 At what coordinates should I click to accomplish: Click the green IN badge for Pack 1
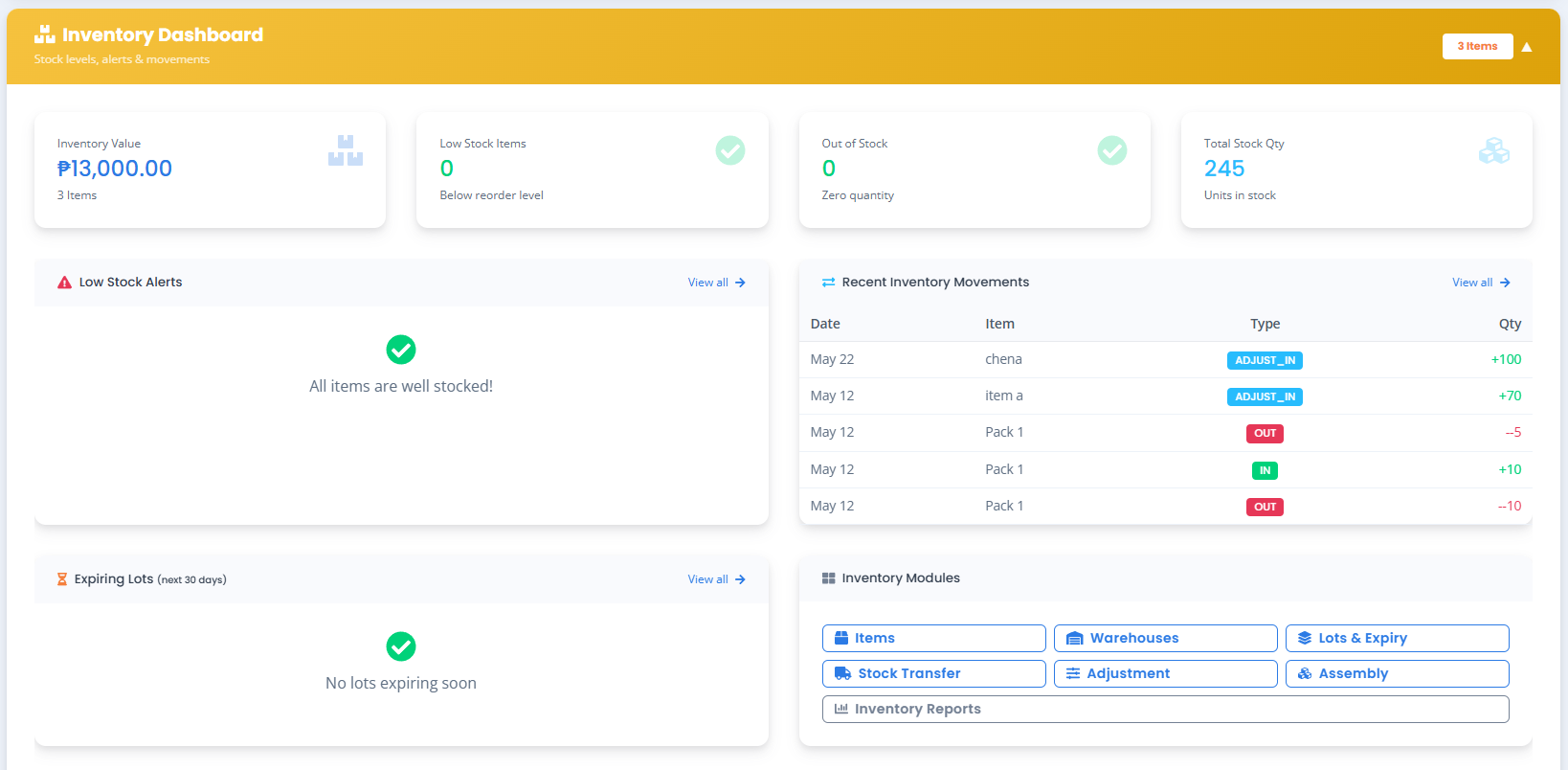coord(1265,470)
